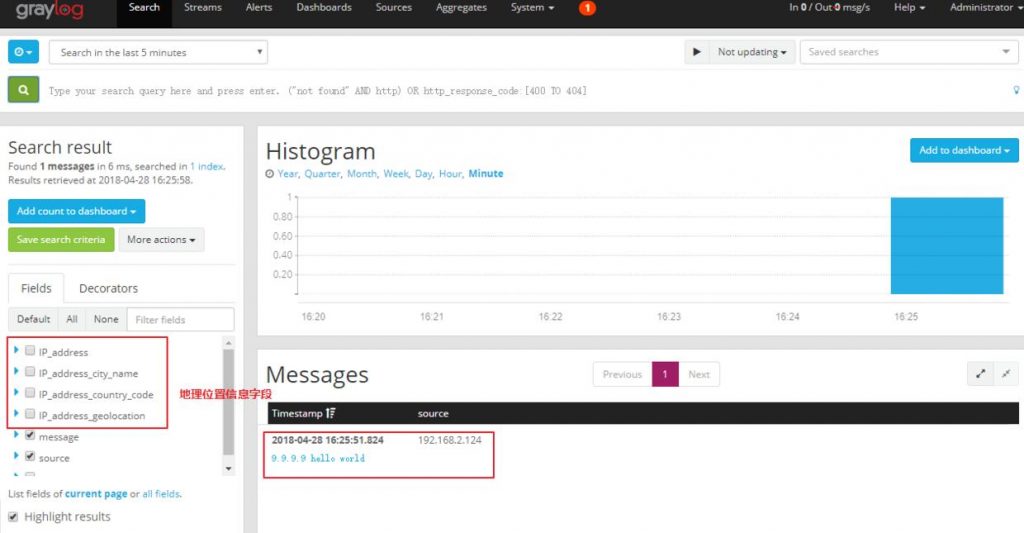
Task: Set histogram resolution to Month
Action: pos(362,174)
